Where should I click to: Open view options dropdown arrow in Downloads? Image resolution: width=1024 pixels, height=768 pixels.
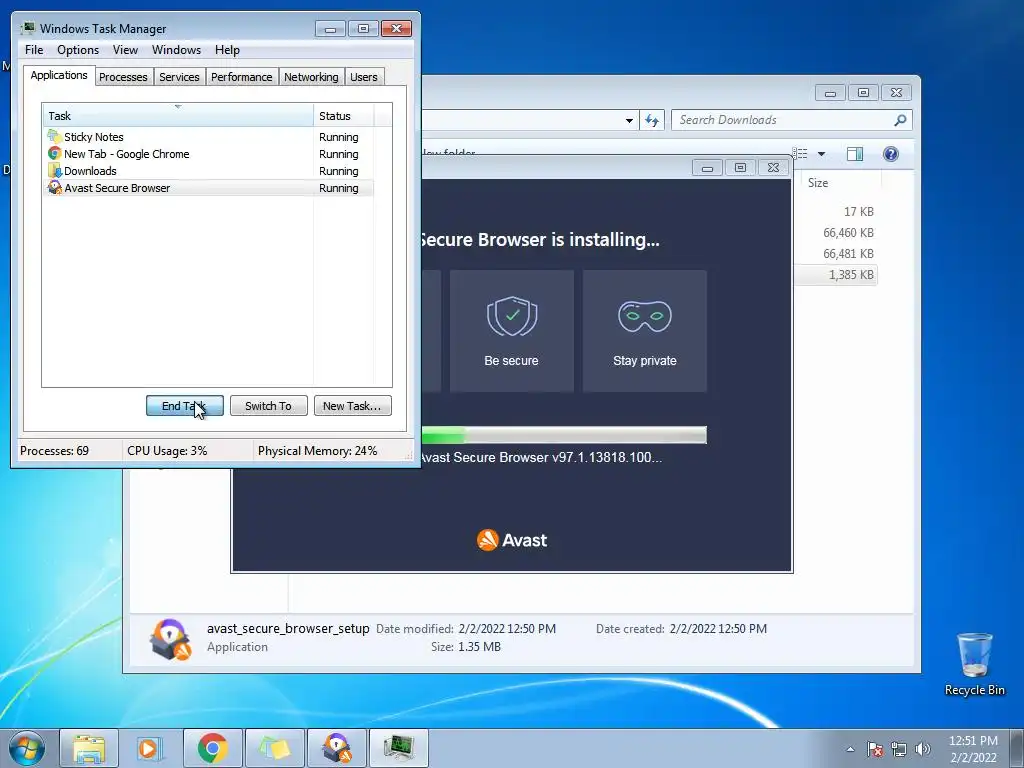tap(822, 153)
